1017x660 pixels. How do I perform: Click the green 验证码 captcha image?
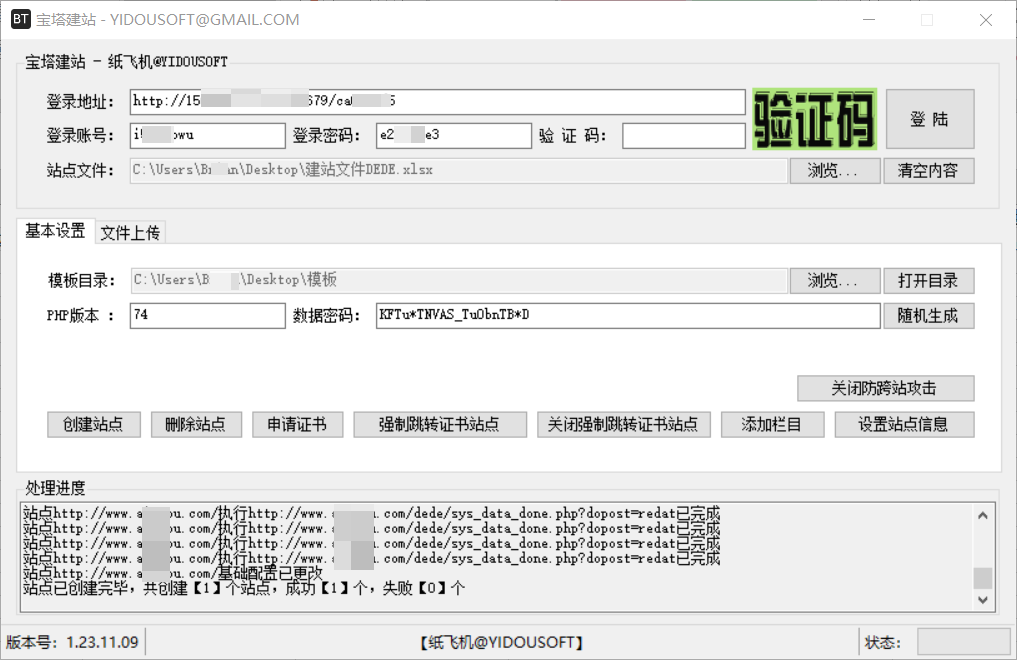815,119
